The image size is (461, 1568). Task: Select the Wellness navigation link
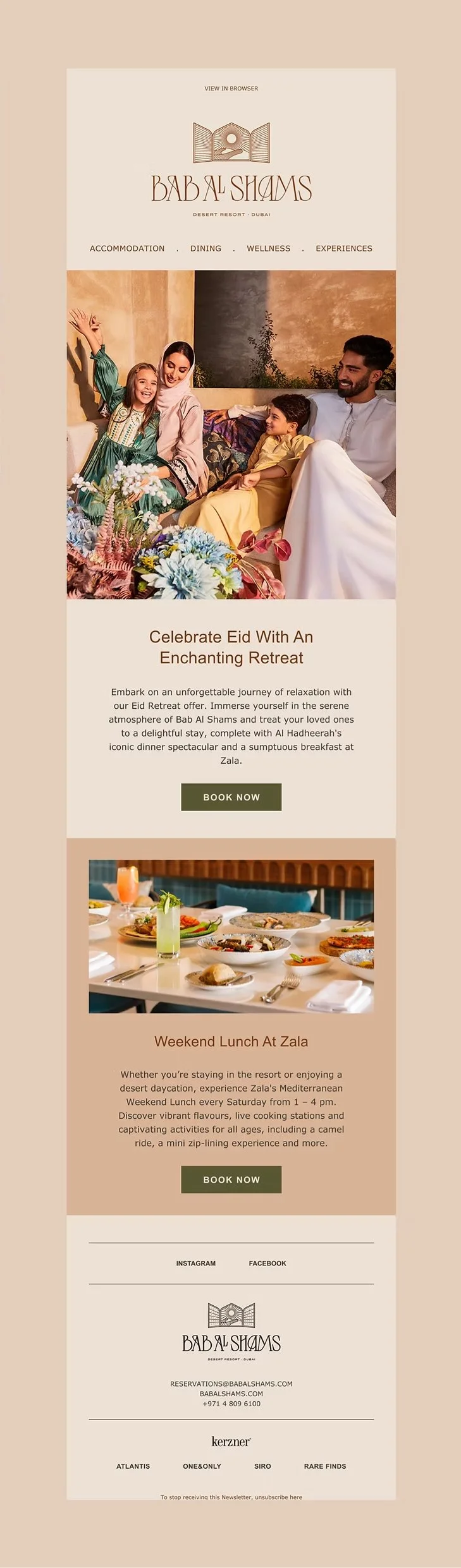tap(268, 248)
